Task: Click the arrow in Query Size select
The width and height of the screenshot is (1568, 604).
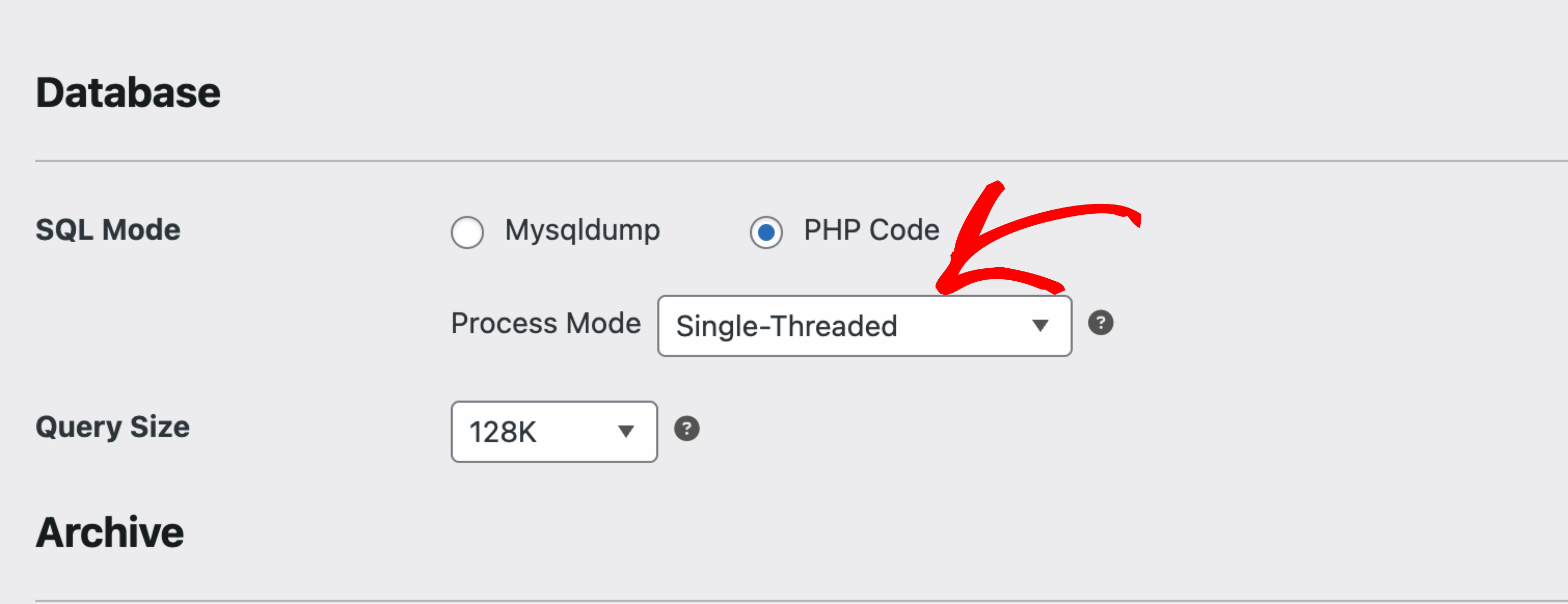Action: pyautogui.click(x=626, y=432)
